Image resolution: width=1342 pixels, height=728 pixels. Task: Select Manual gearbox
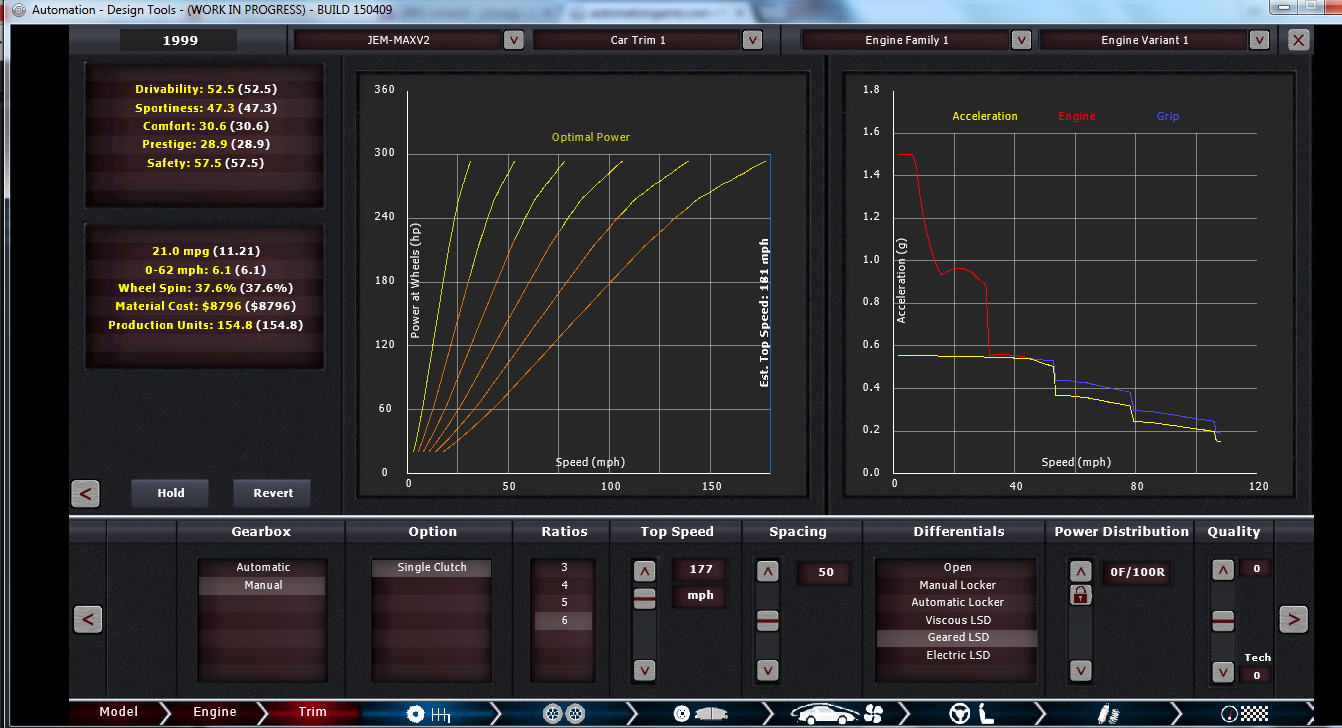(x=263, y=585)
